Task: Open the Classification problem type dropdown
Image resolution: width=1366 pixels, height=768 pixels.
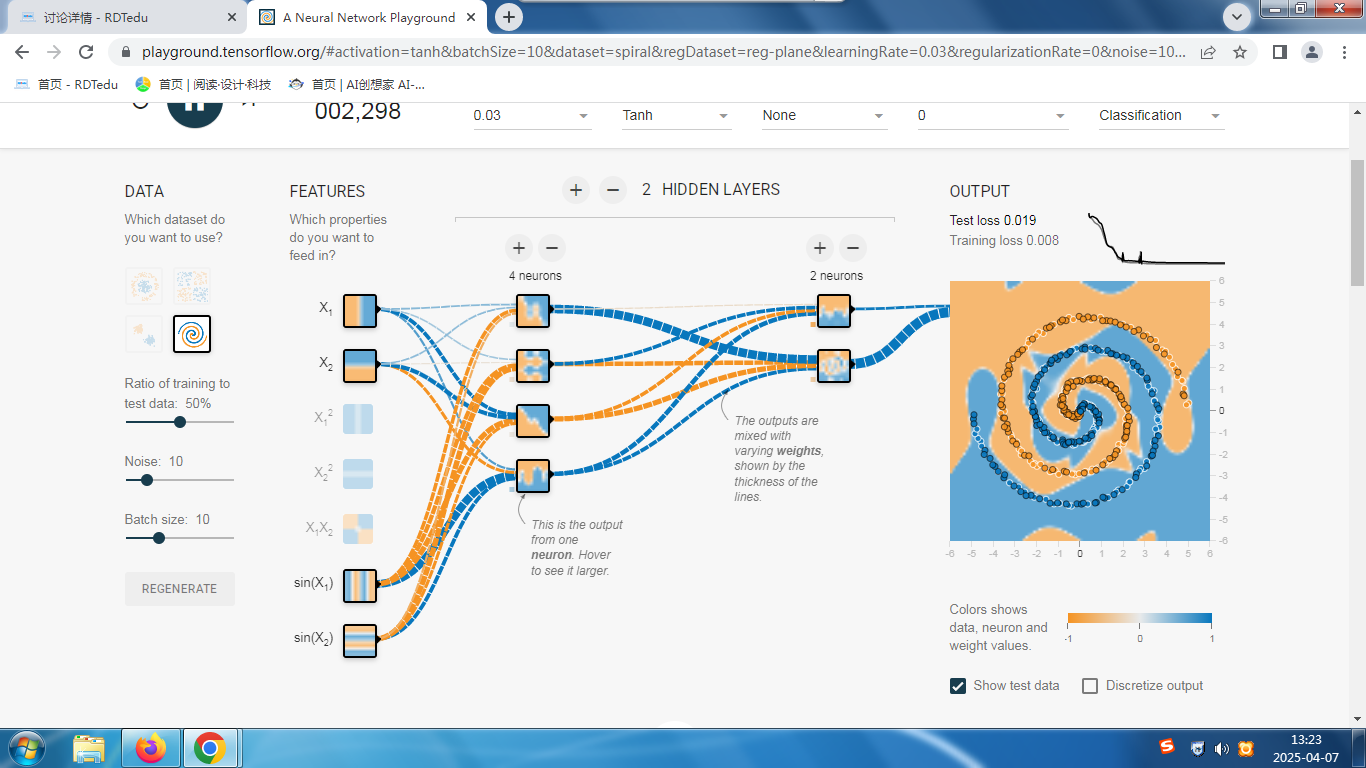Action: click(x=1160, y=116)
